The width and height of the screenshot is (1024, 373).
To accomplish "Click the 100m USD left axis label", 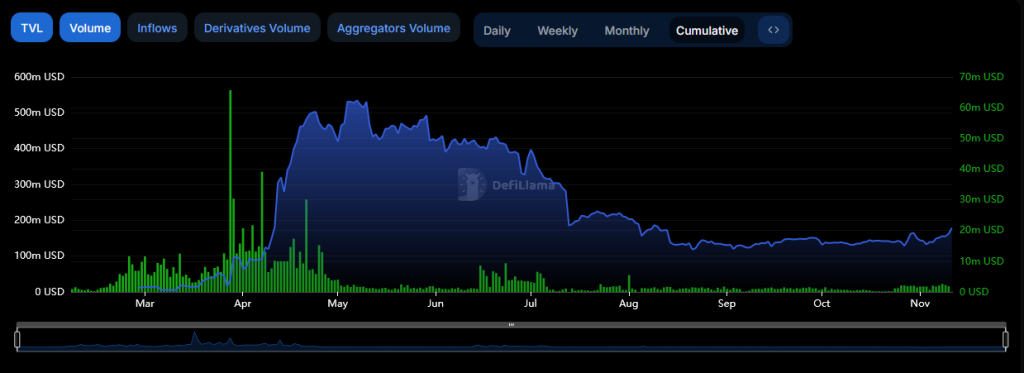I will tap(39, 255).
